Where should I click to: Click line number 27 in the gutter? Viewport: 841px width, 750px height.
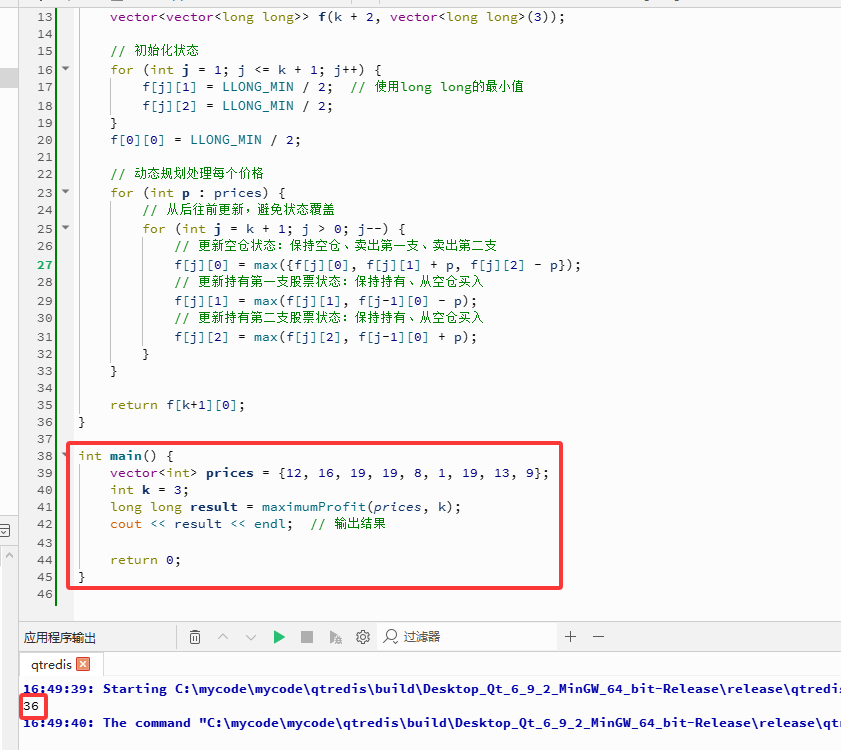pos(45,265)
